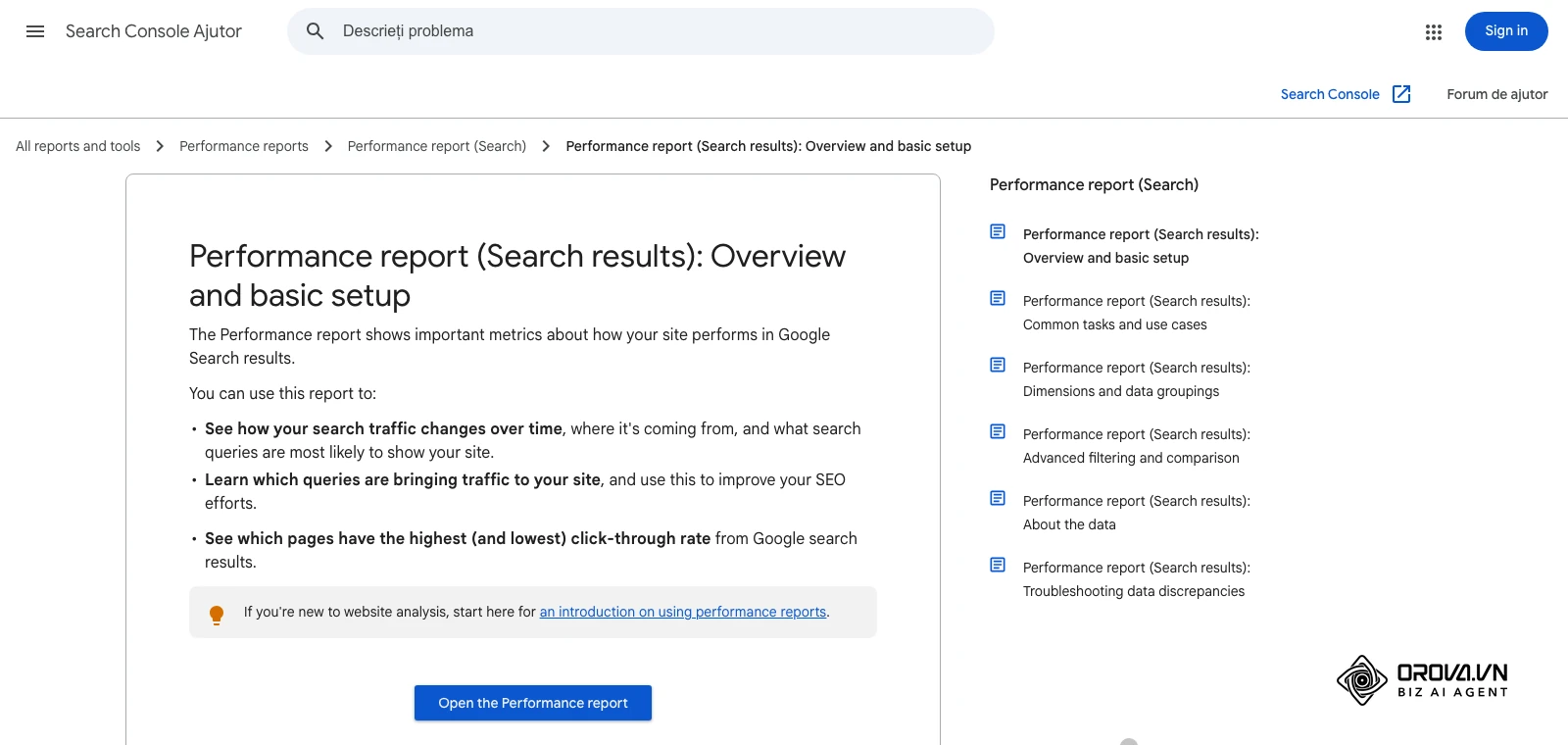This screenshot has width=1568, height=745.
Task: Open the Google apps grid
Action: (1434, 31)
